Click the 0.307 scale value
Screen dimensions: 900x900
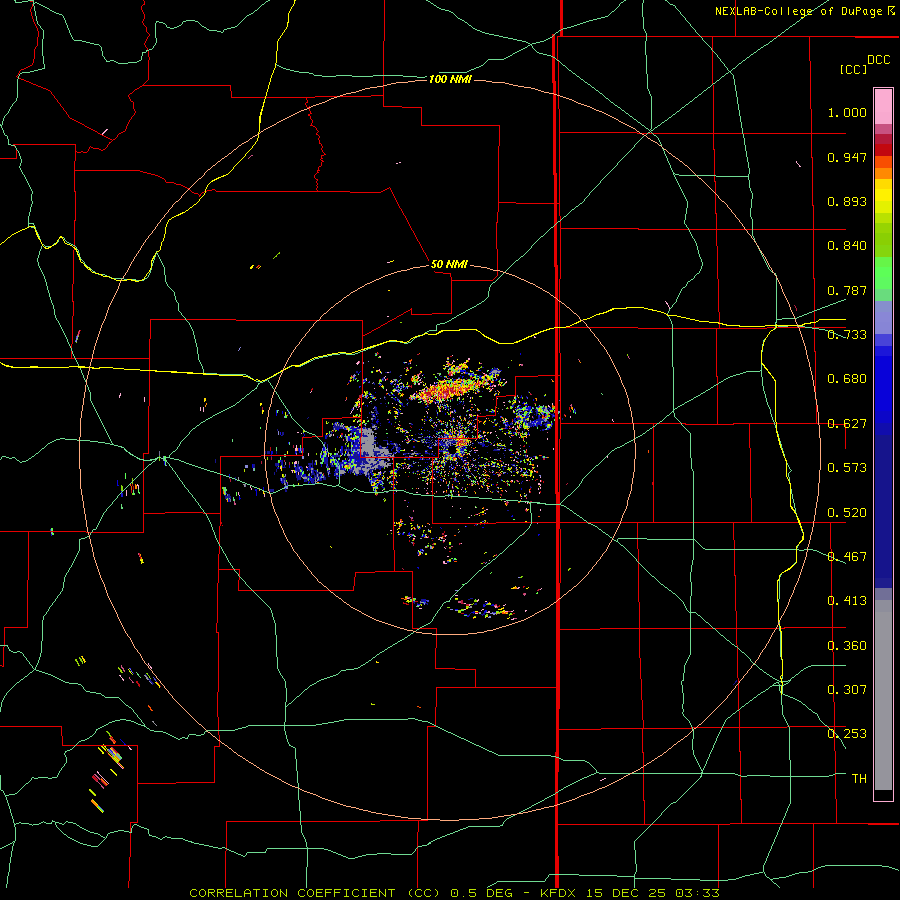point(847,690)
